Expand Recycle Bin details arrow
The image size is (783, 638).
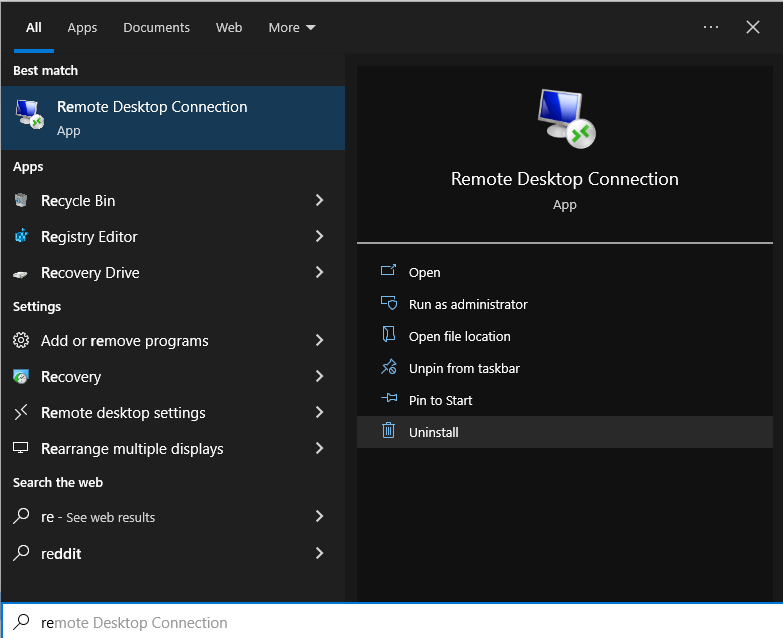click(320, 200)
